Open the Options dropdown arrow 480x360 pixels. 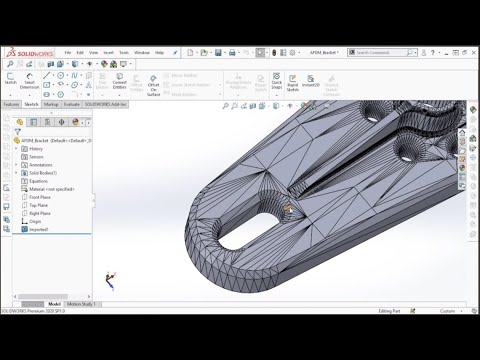click(299, 53)
